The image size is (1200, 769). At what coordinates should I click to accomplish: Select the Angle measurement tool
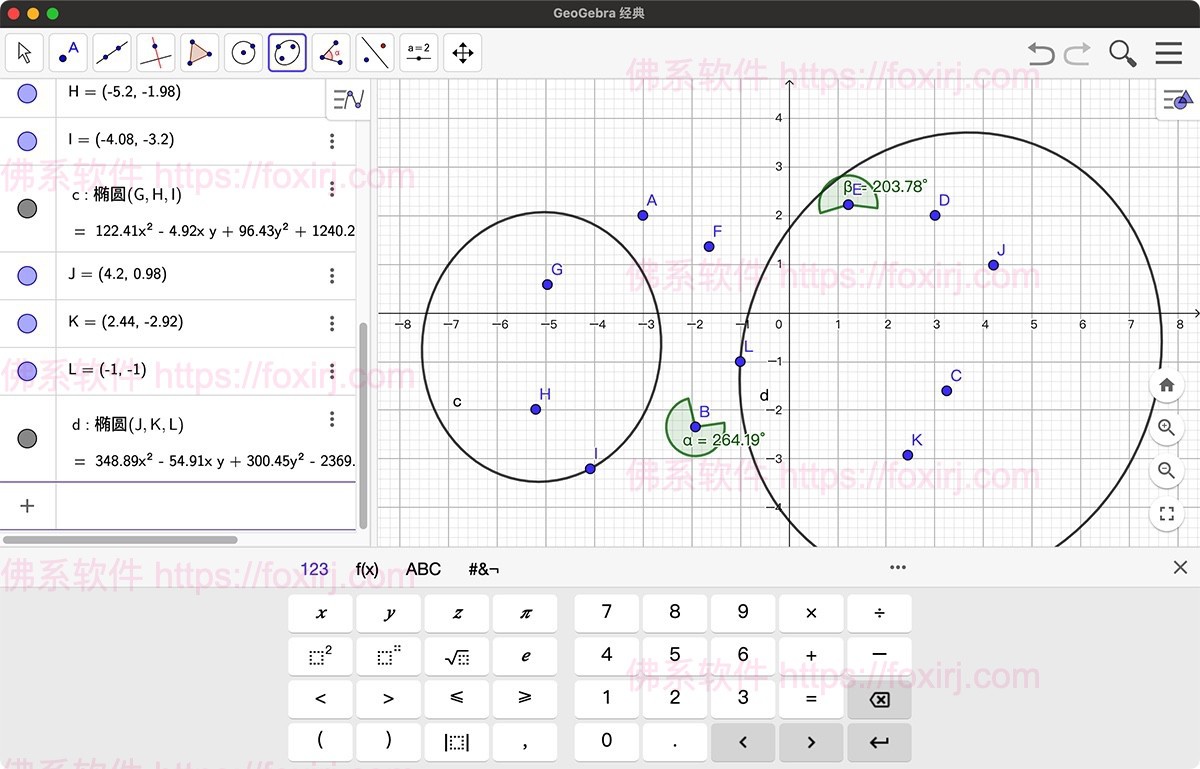pos(330,52)
